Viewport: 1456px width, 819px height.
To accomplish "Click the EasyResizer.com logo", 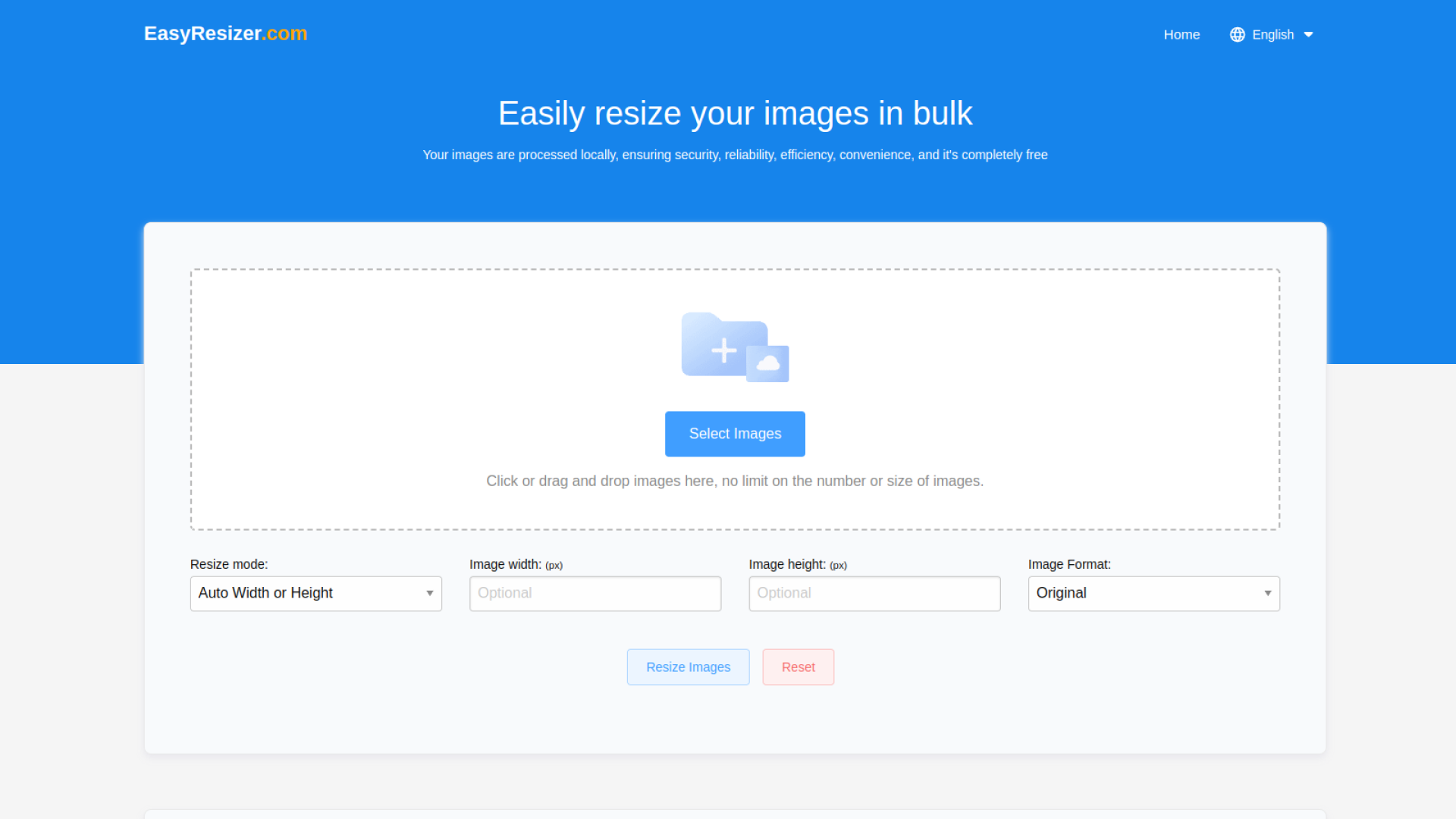I will tap(225, 33).
